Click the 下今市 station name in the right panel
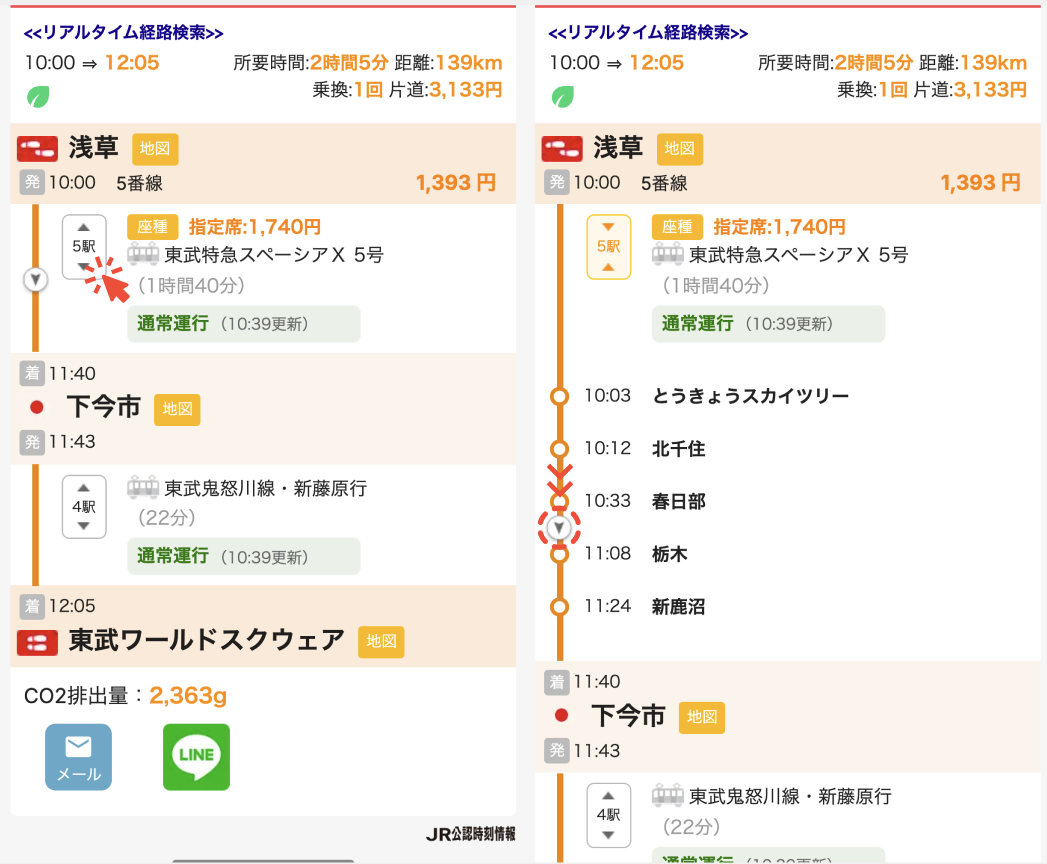 [628, 716]
